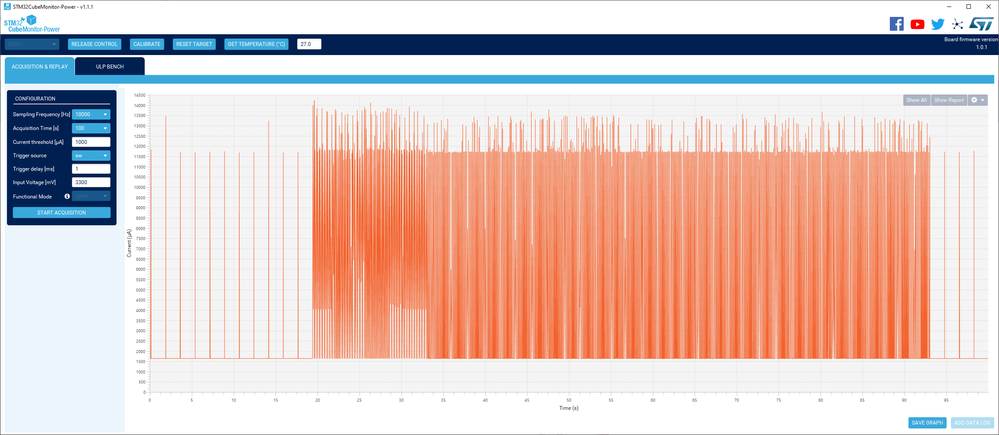
Task: Click the ST community network icon
Action: (956, 24)
